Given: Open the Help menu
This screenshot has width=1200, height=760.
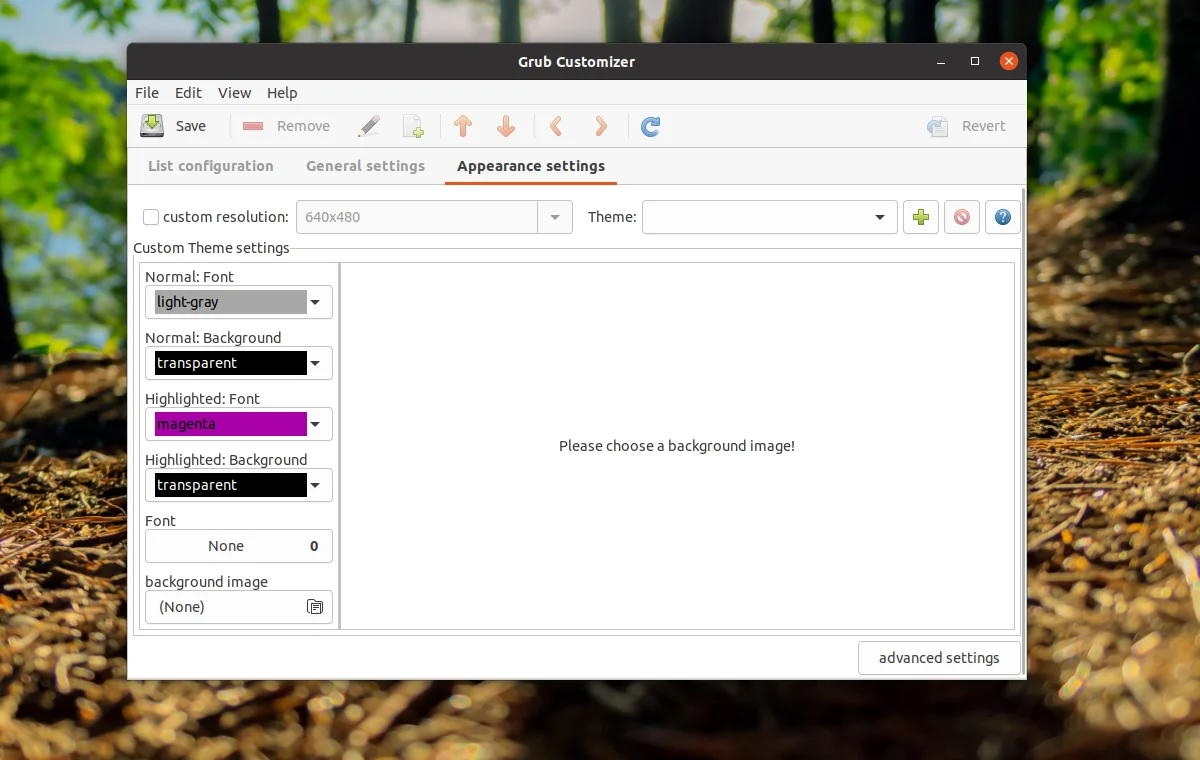Looking at the screenshot, I should 282,93.
